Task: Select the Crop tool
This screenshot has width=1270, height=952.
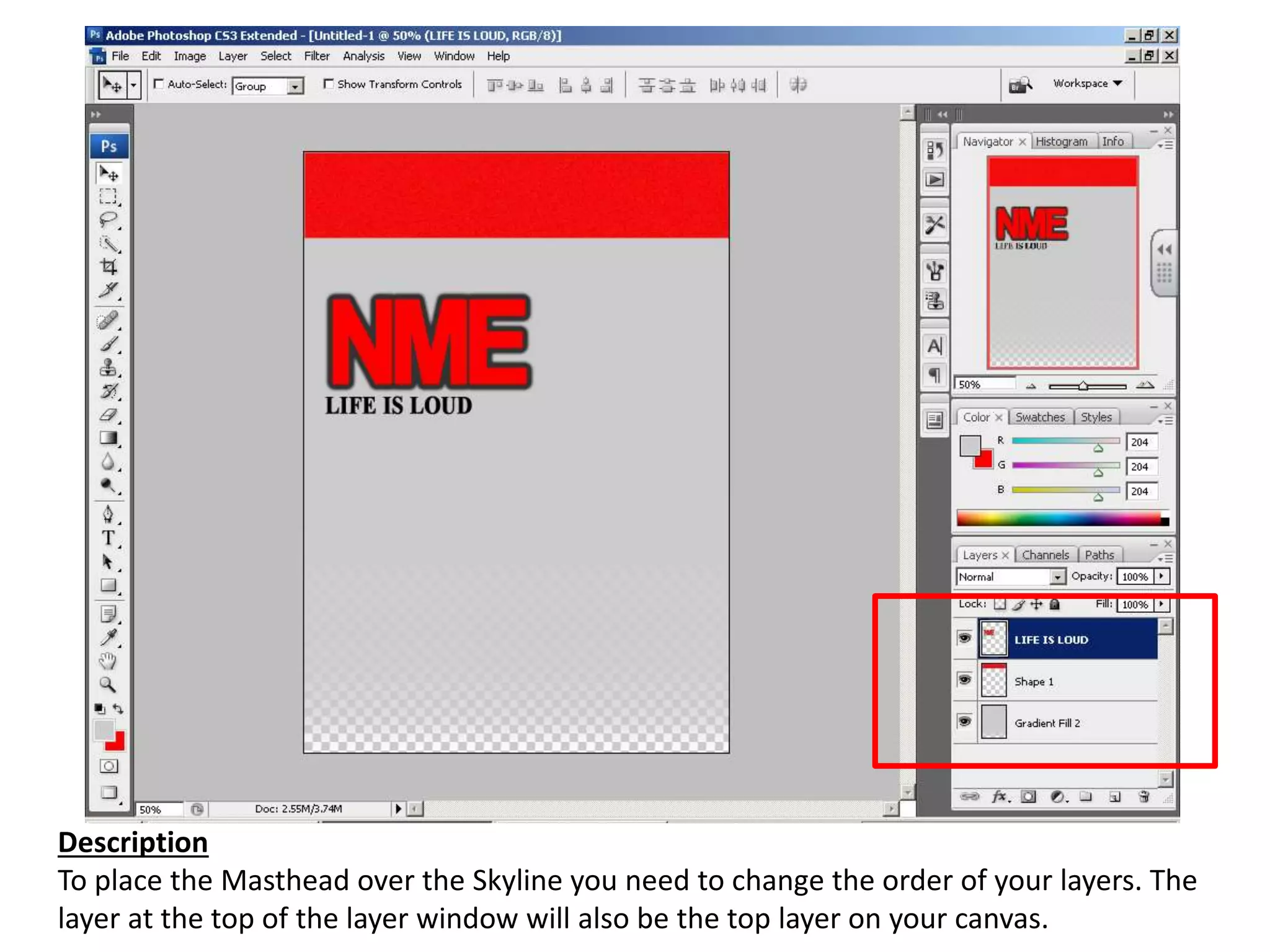Action: pyautogui.click(x=109, y=267)
